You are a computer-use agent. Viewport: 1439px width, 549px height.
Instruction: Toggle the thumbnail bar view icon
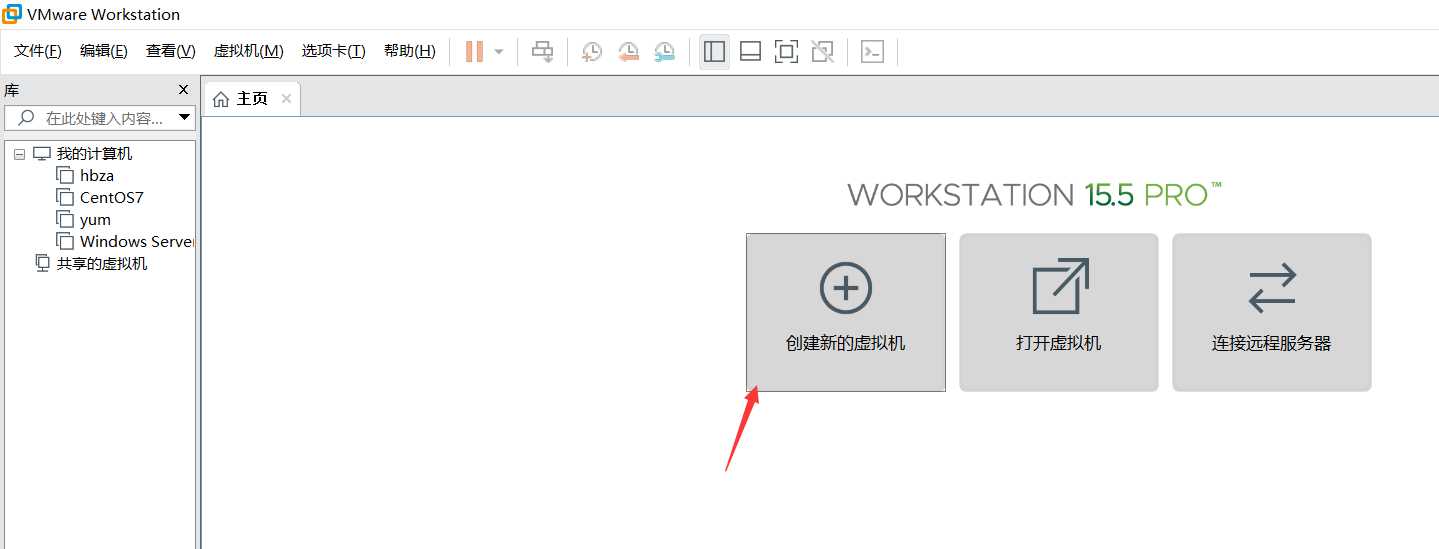point(750,51)
